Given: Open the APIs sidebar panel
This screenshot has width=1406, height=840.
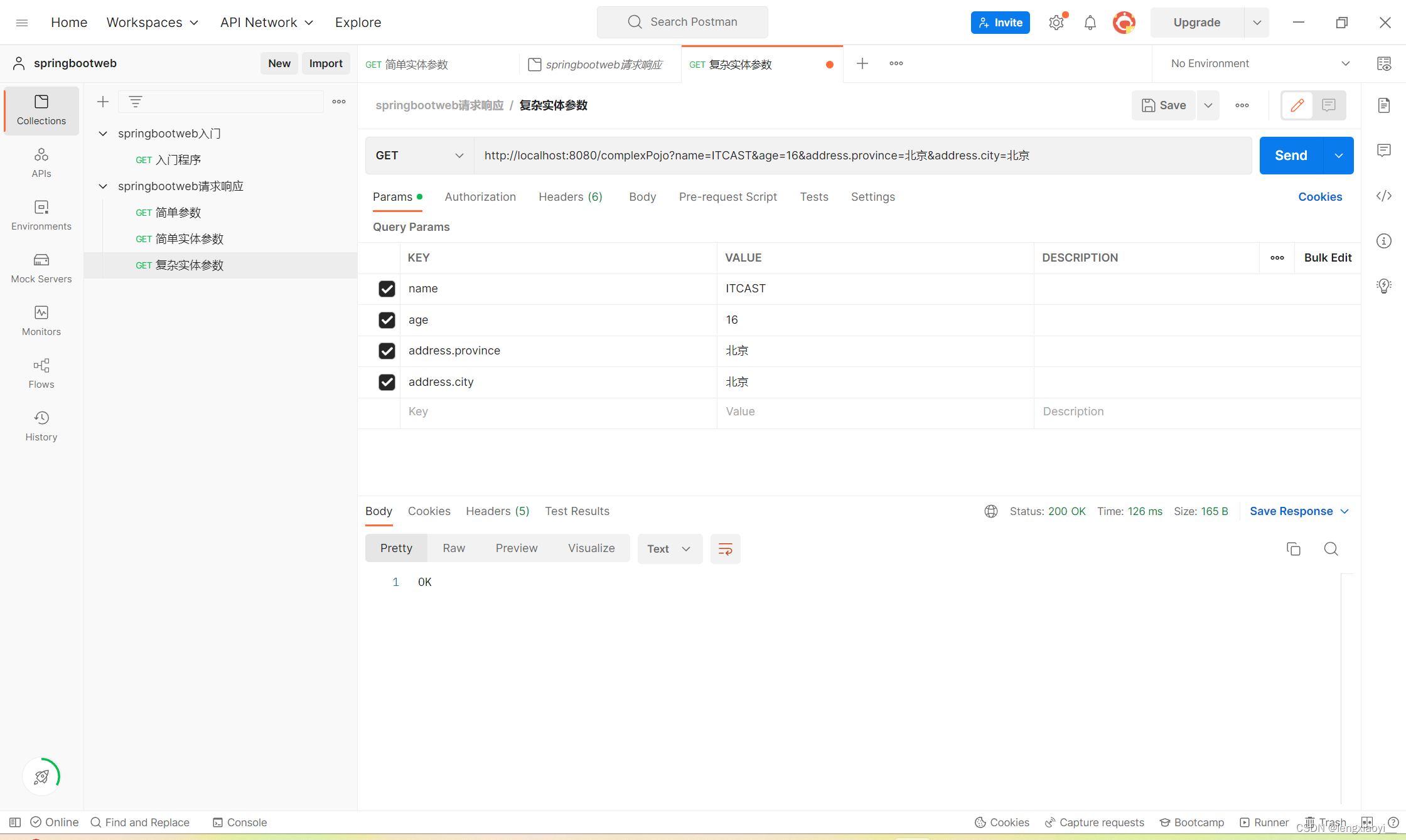Looking at the screenshot, I should coord(41,162).
